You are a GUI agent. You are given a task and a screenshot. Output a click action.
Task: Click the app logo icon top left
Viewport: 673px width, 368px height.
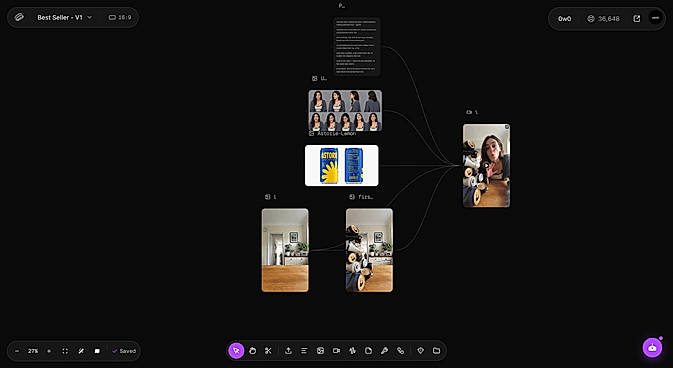[x=19, y=17]
